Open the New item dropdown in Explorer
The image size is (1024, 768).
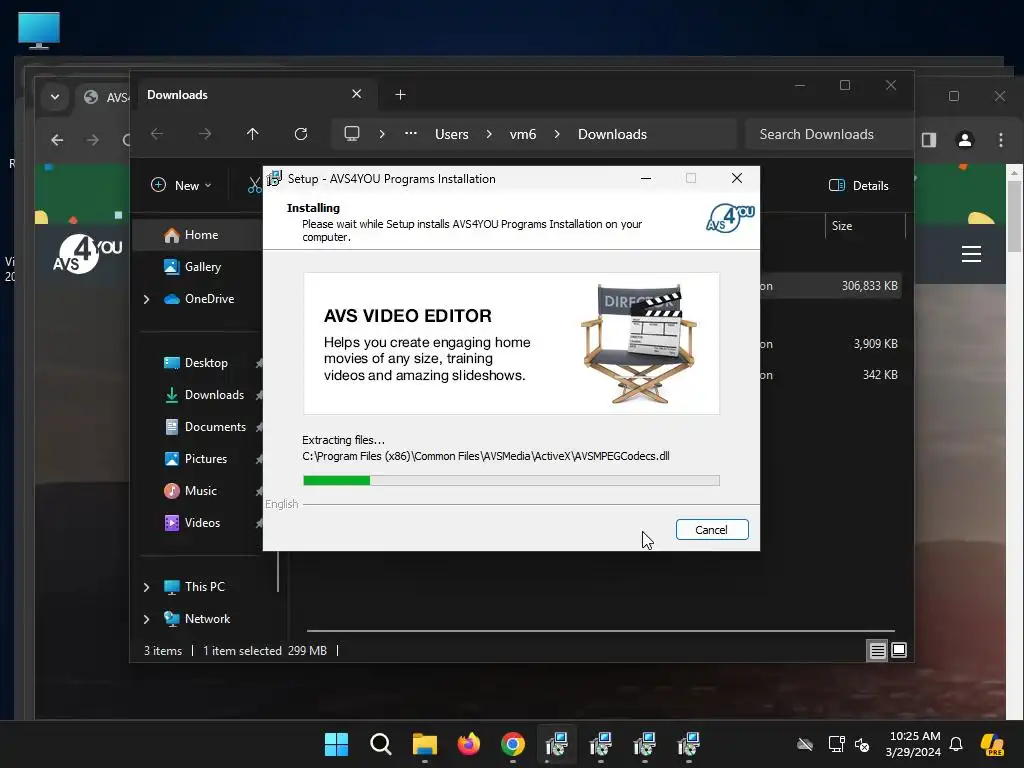(182, 185)
